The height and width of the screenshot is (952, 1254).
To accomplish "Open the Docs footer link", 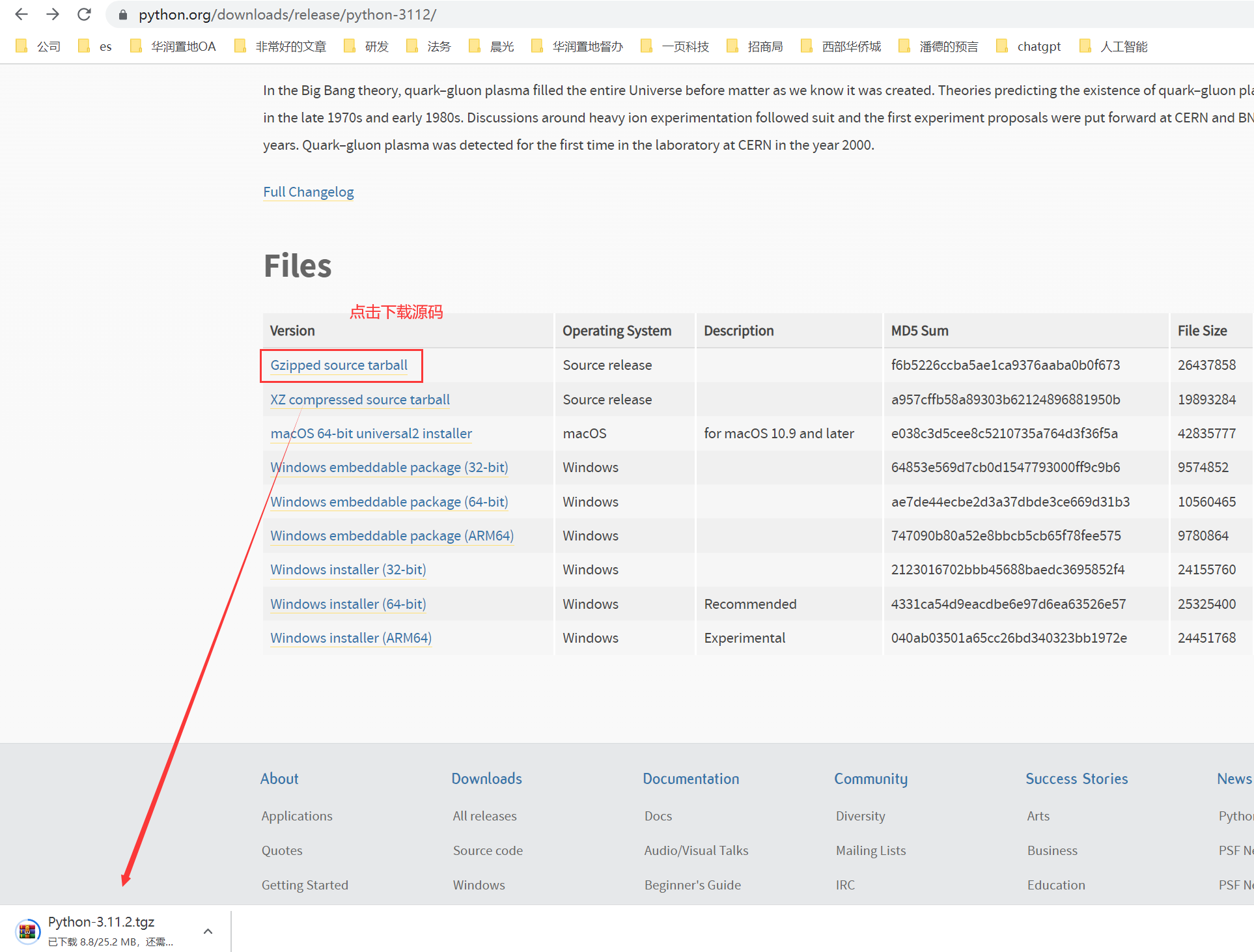I will point(658,816).
